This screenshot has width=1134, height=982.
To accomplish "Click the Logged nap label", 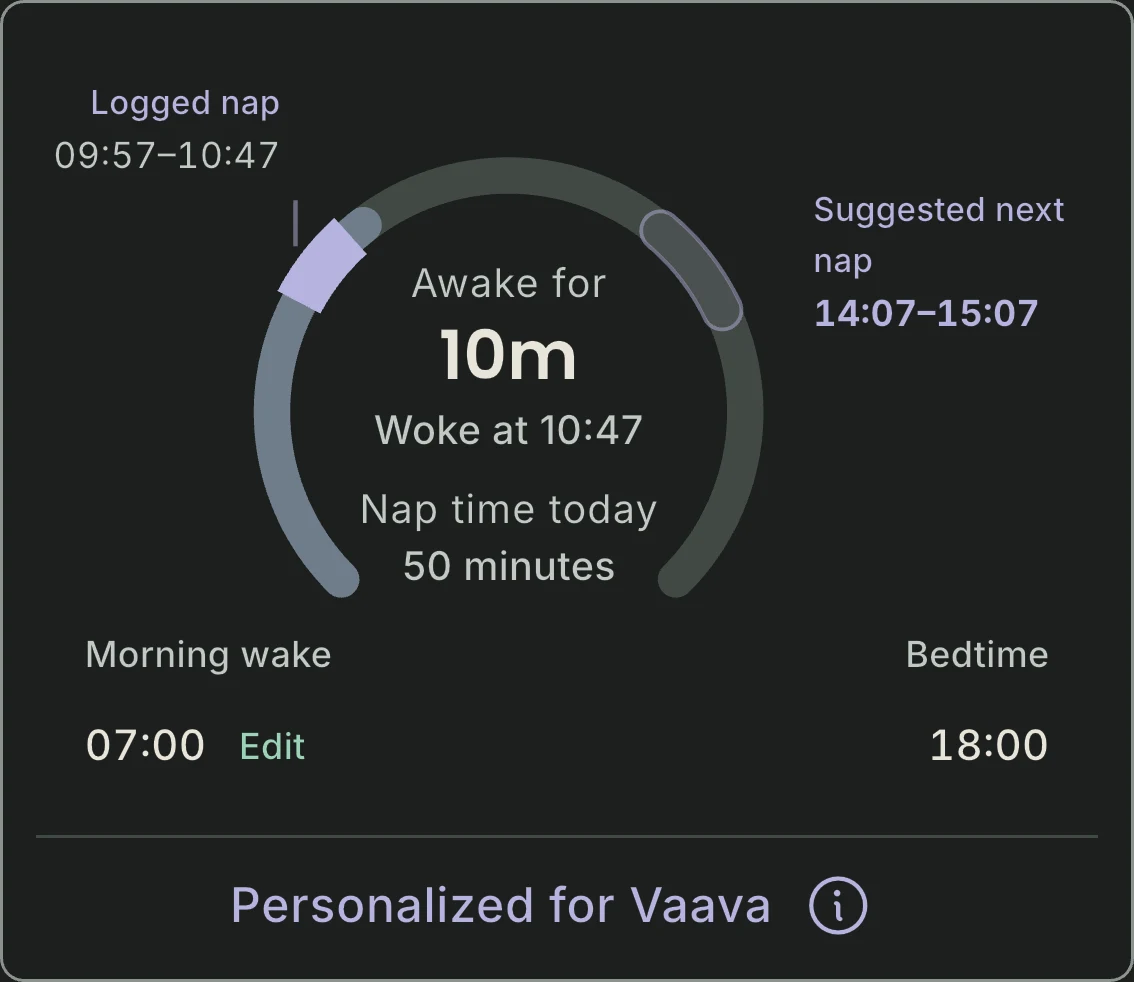I will 185,103.
